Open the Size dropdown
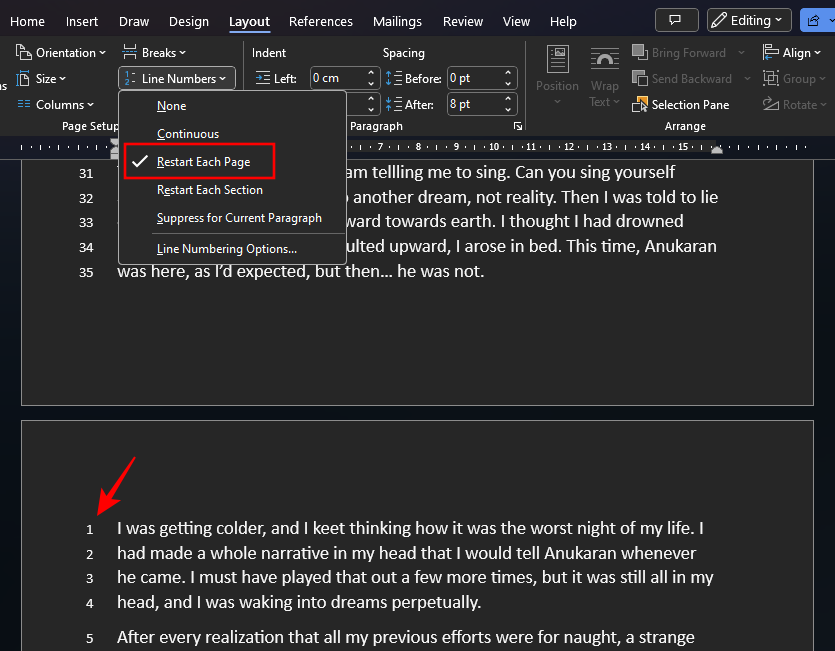The image size is (835, 651). coord(41,79)
